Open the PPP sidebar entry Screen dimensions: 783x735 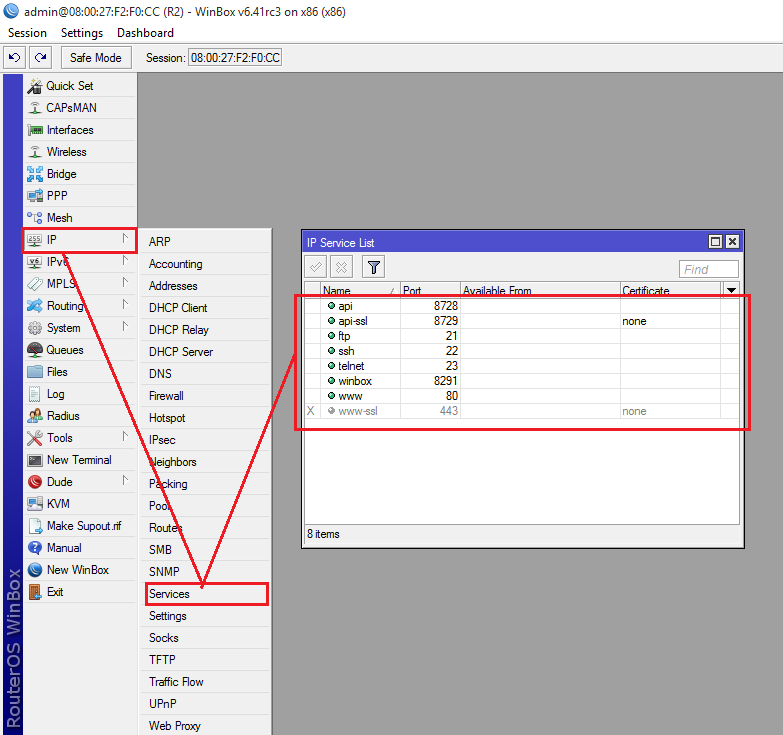[80, 196]
